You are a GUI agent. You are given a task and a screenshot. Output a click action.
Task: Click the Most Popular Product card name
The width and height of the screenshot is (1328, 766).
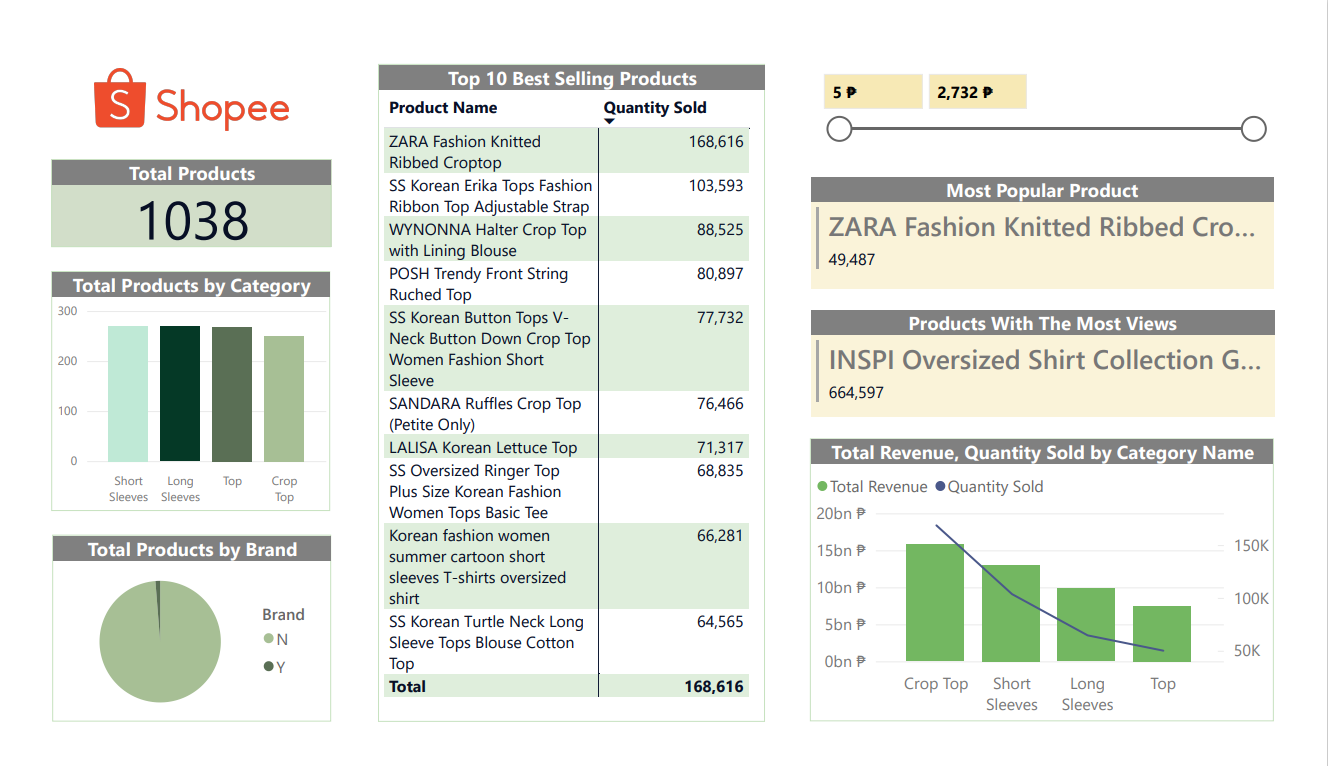click(x=1041, y=227)
